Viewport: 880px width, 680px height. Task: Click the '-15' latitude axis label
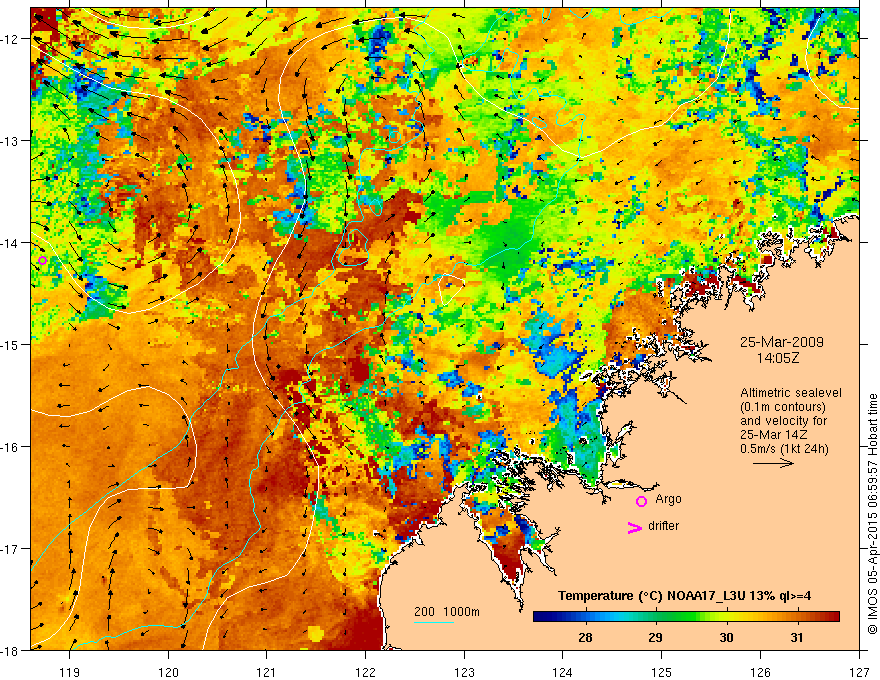10,344
